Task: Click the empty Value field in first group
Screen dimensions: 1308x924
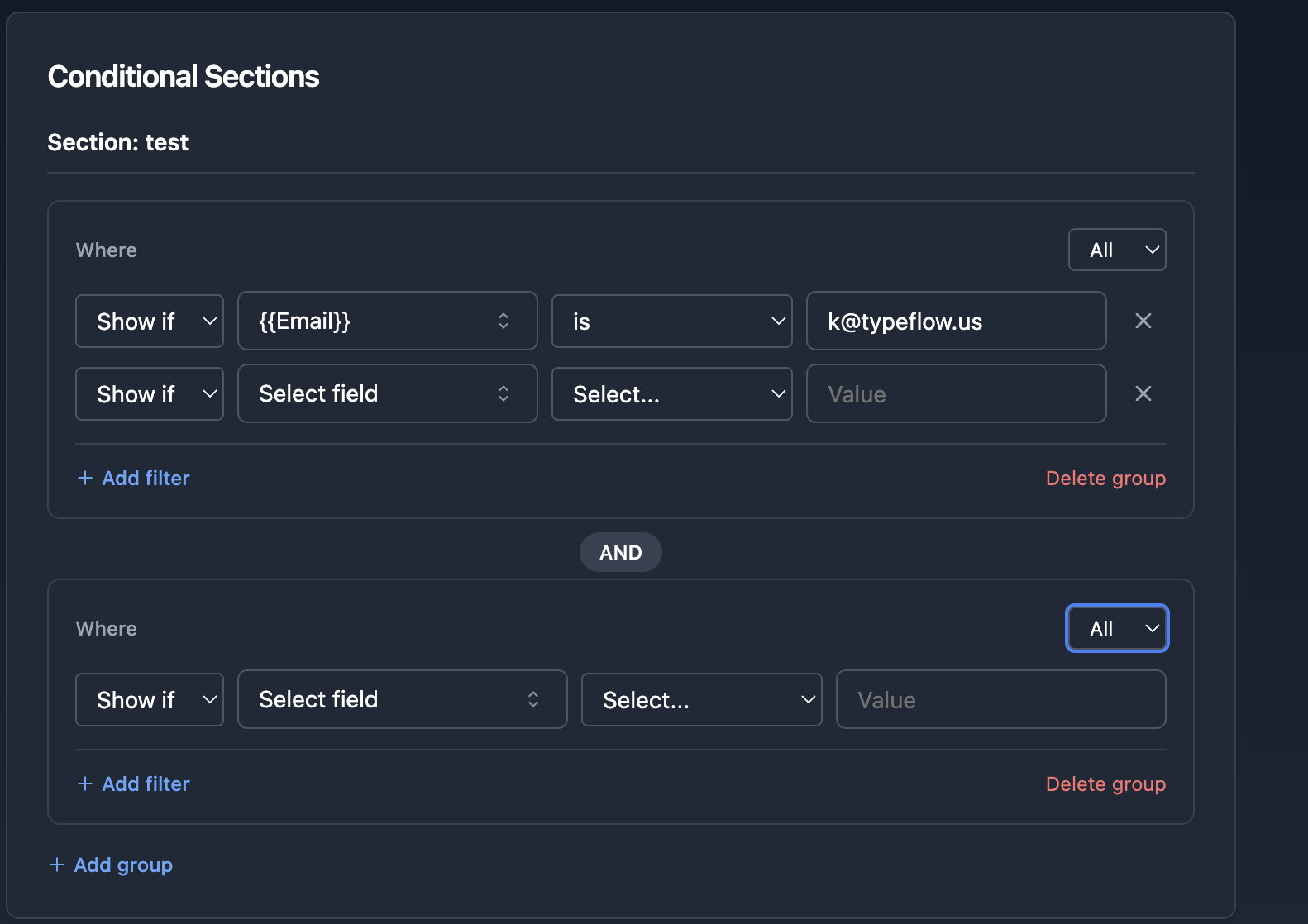Action: pos(956,393)
